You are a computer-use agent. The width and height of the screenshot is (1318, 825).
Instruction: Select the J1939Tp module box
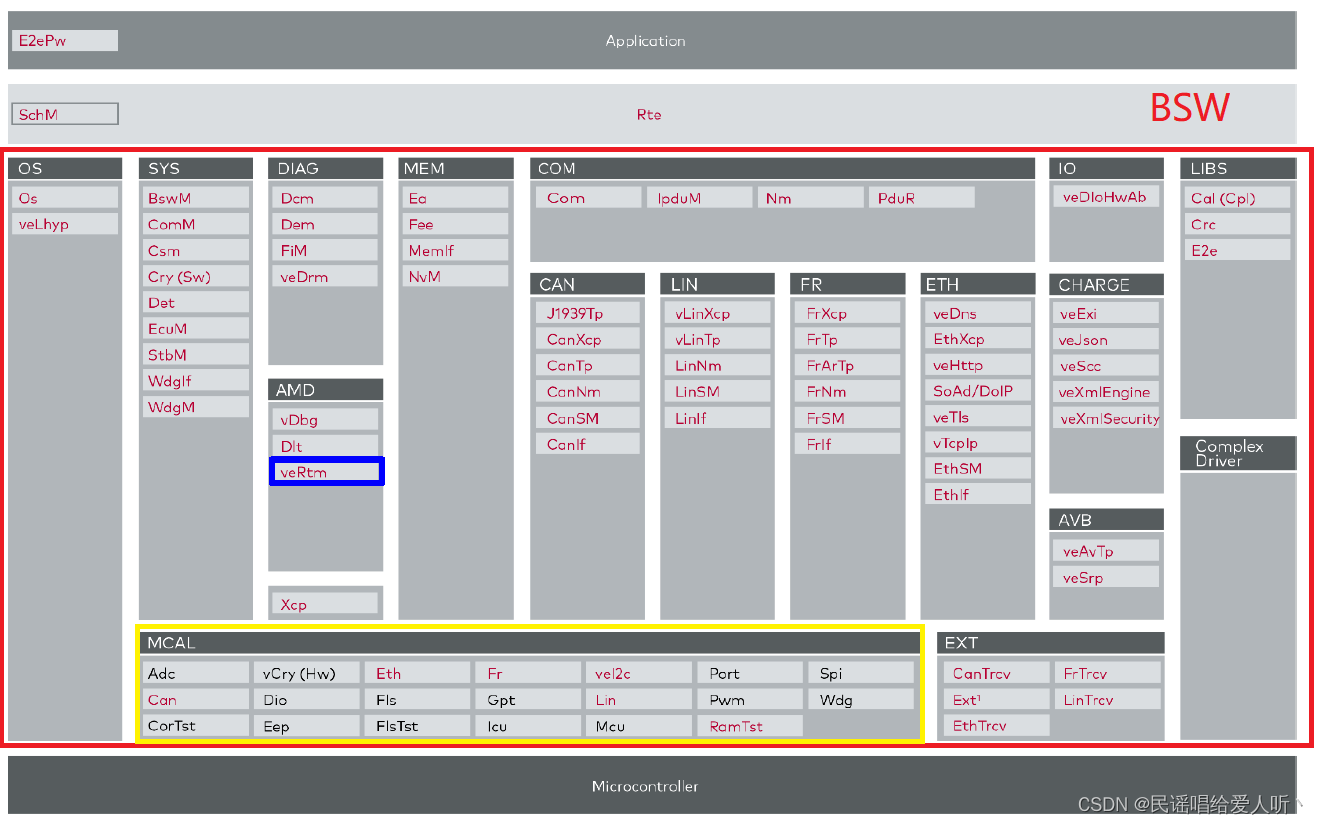point(588,313)
